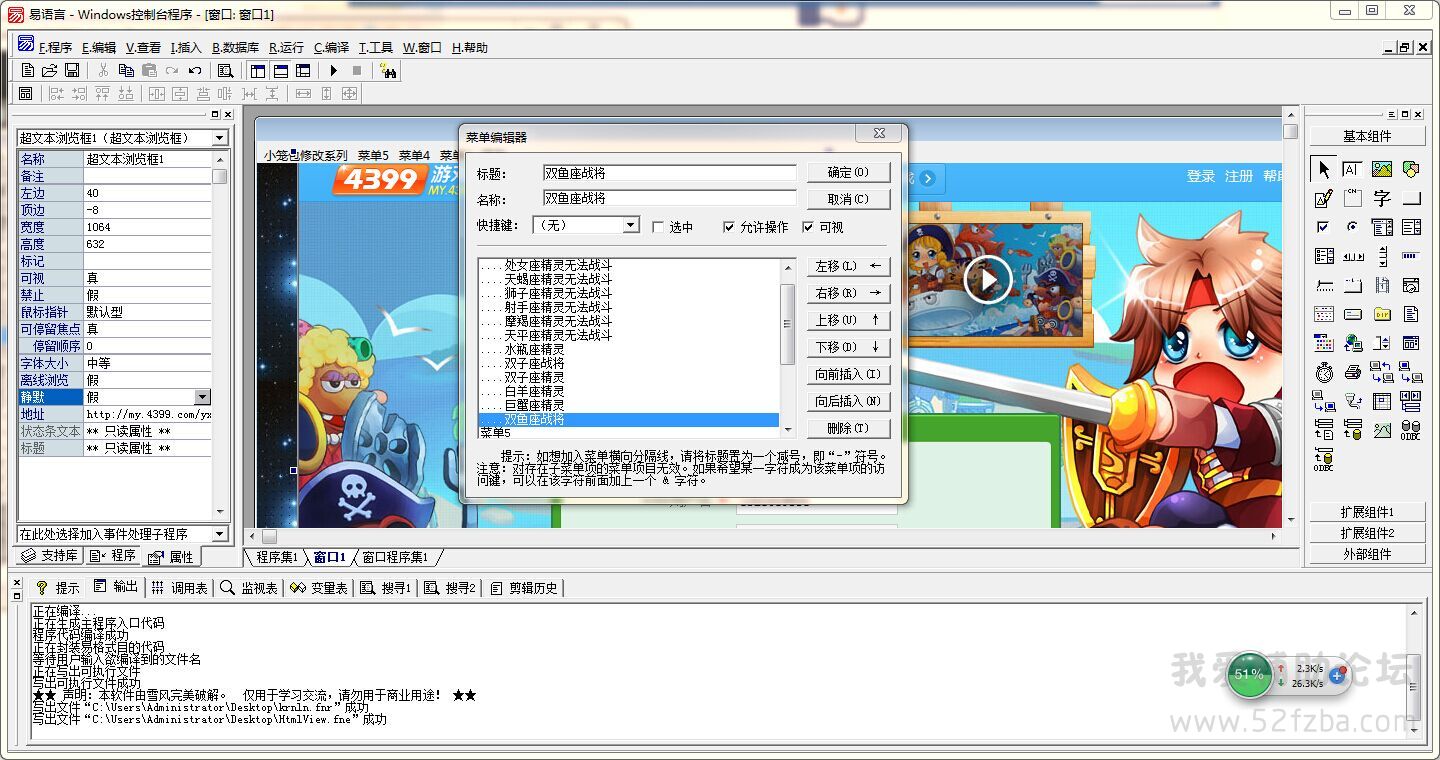The width and height of the screenshot is (1440, 760).
Task: Open the B.数据库 menu
Action: (235, 47)
